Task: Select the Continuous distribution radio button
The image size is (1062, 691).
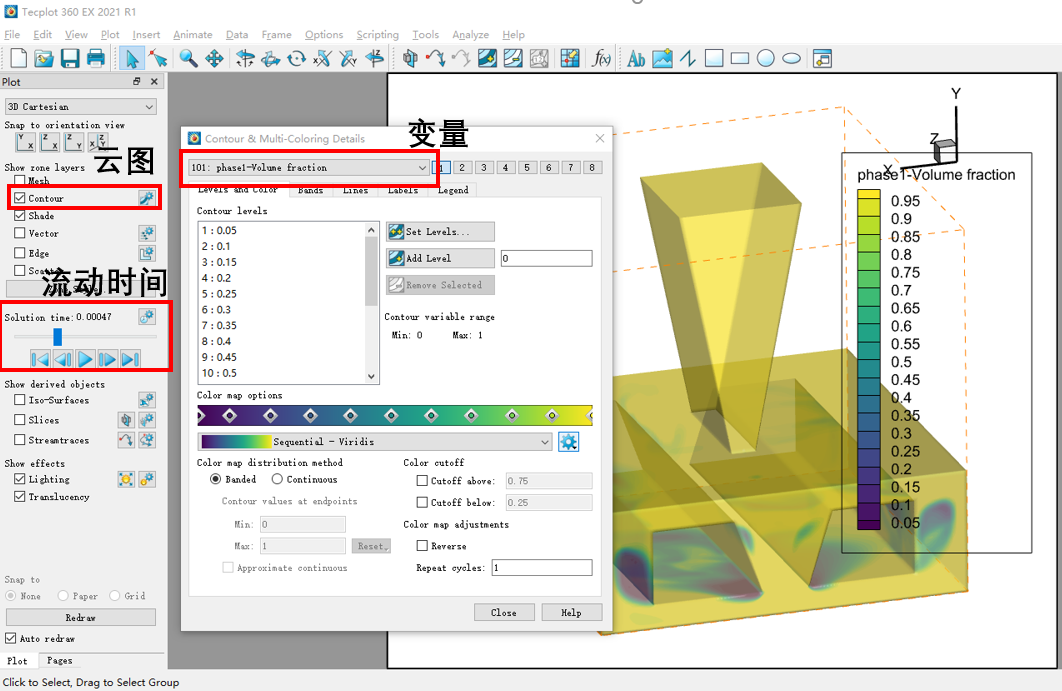Action: pyautogui.click(x=277, y=479)
